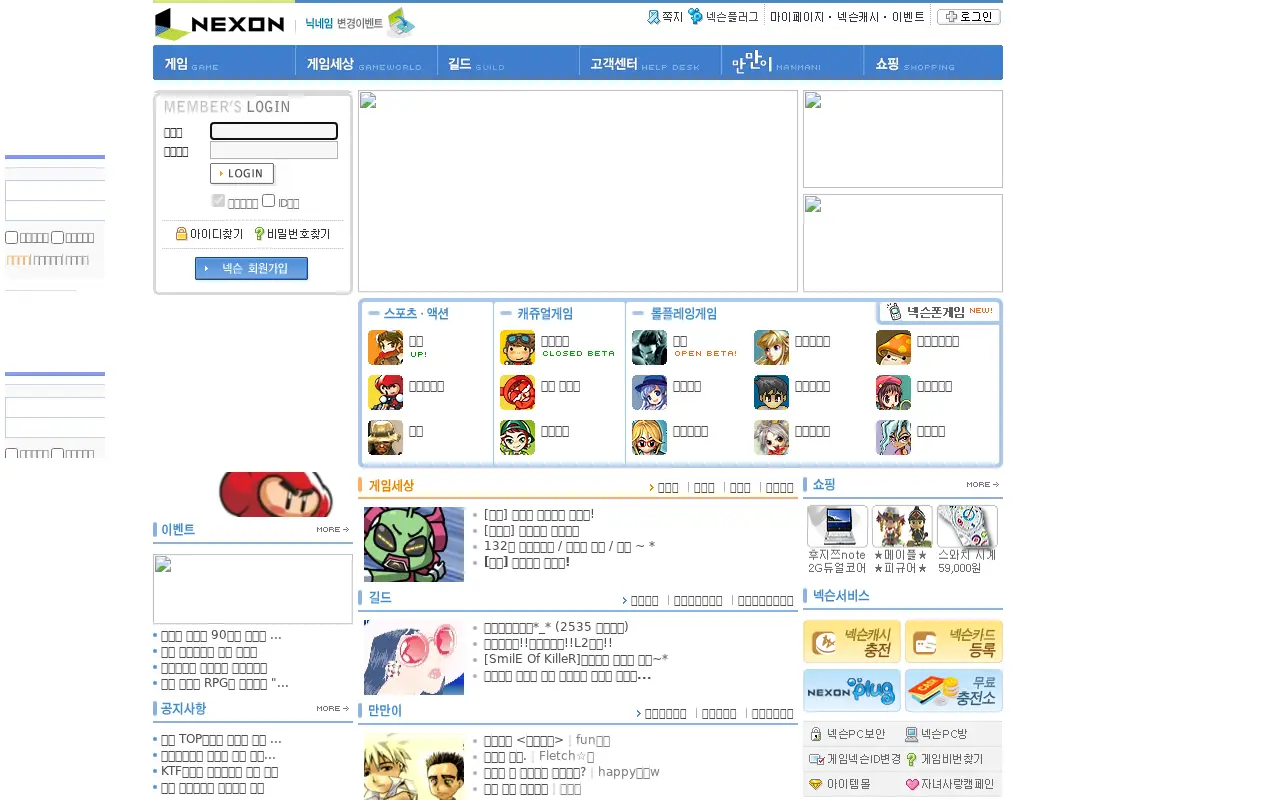Viewport: 1280px width, 800px height.
Task: Open the angry red ball game icon
Action: point(517,392)
